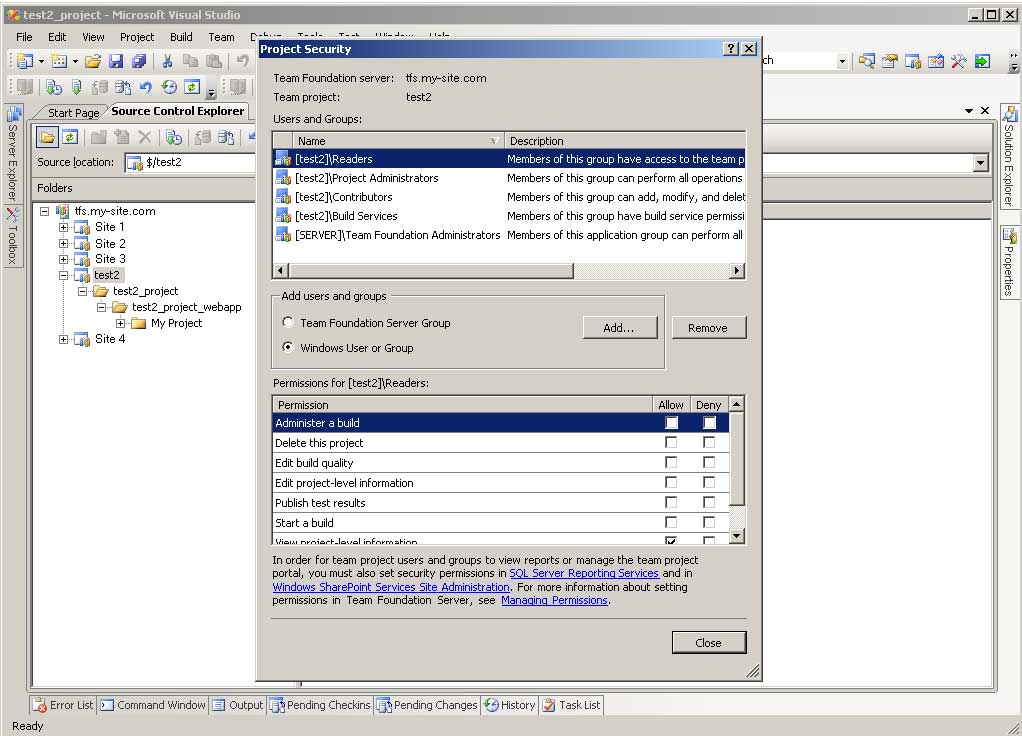The height and width of the screenshot is (736, 1022).
Task: Click the help question mark in Project Security
Action: click(x=731, y=49)
